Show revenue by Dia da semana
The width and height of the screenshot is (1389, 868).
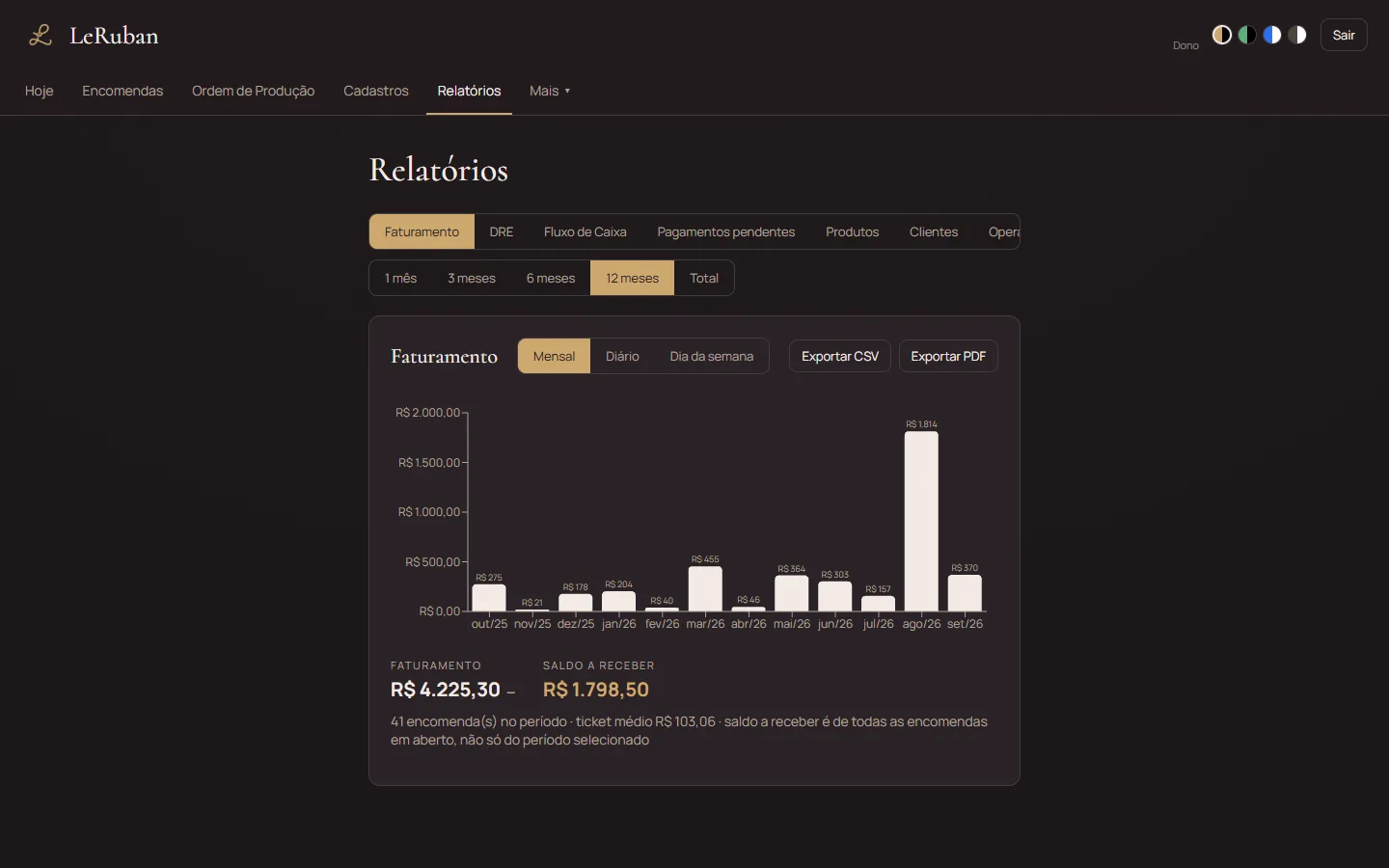tap(712, 356)
